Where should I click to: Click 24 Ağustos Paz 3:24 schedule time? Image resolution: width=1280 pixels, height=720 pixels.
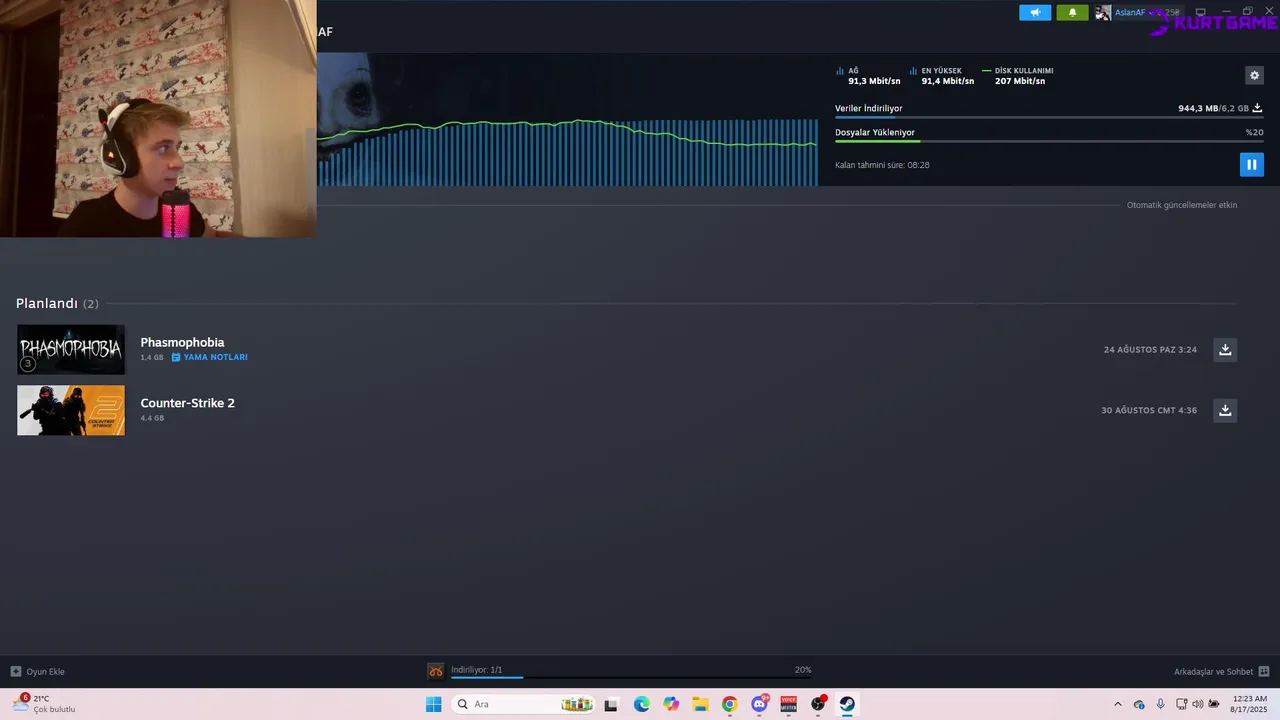click(x=1150, y=350)
